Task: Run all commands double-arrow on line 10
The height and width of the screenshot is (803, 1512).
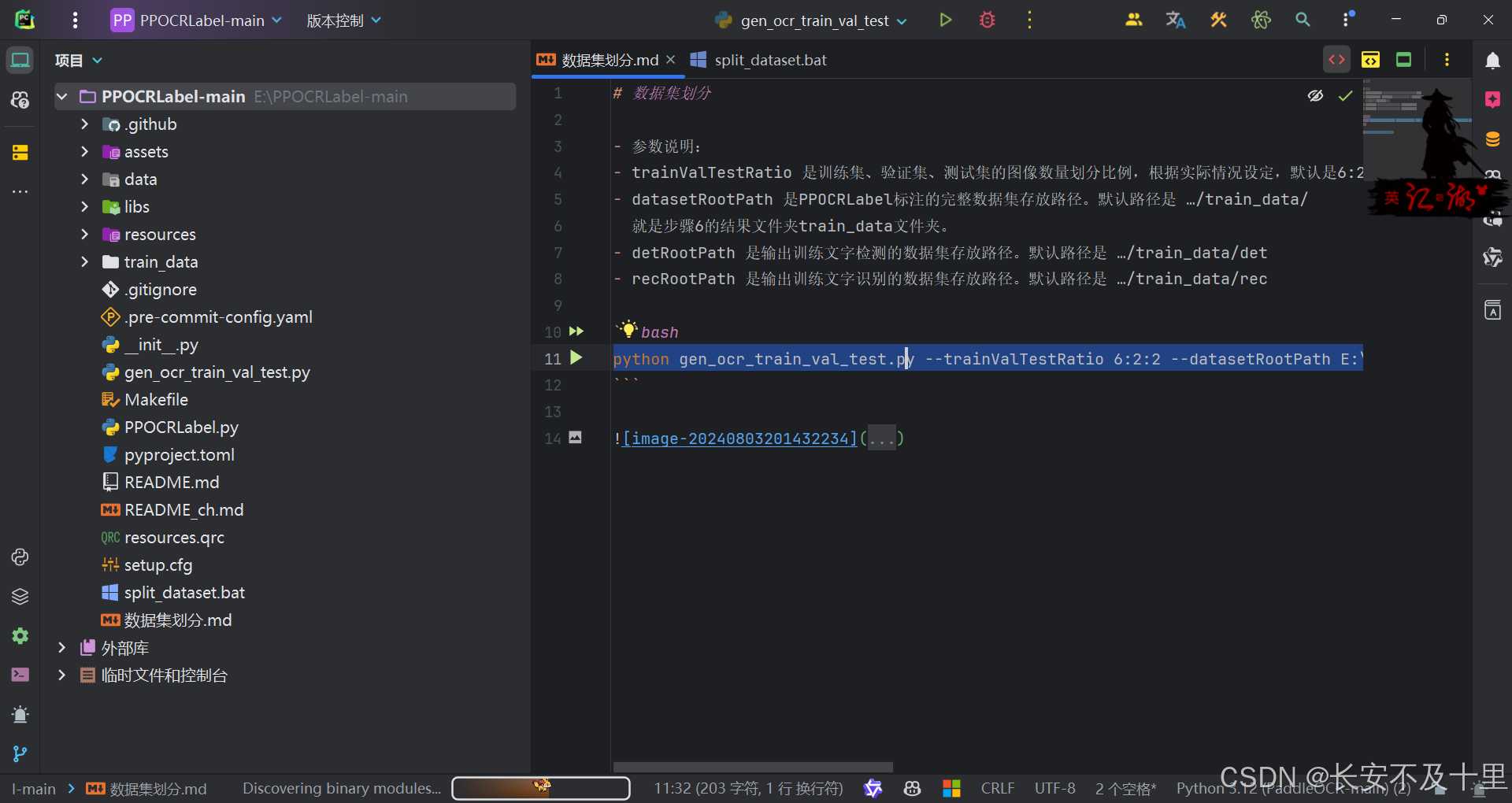Action: (576, 331)
